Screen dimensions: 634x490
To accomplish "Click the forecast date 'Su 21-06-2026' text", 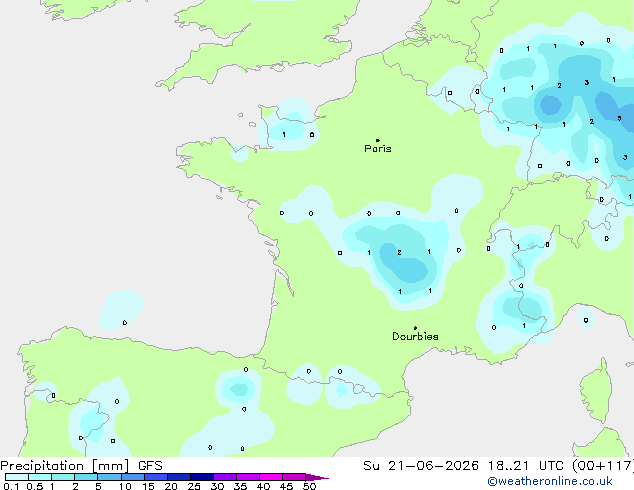I will pos(421,466).
